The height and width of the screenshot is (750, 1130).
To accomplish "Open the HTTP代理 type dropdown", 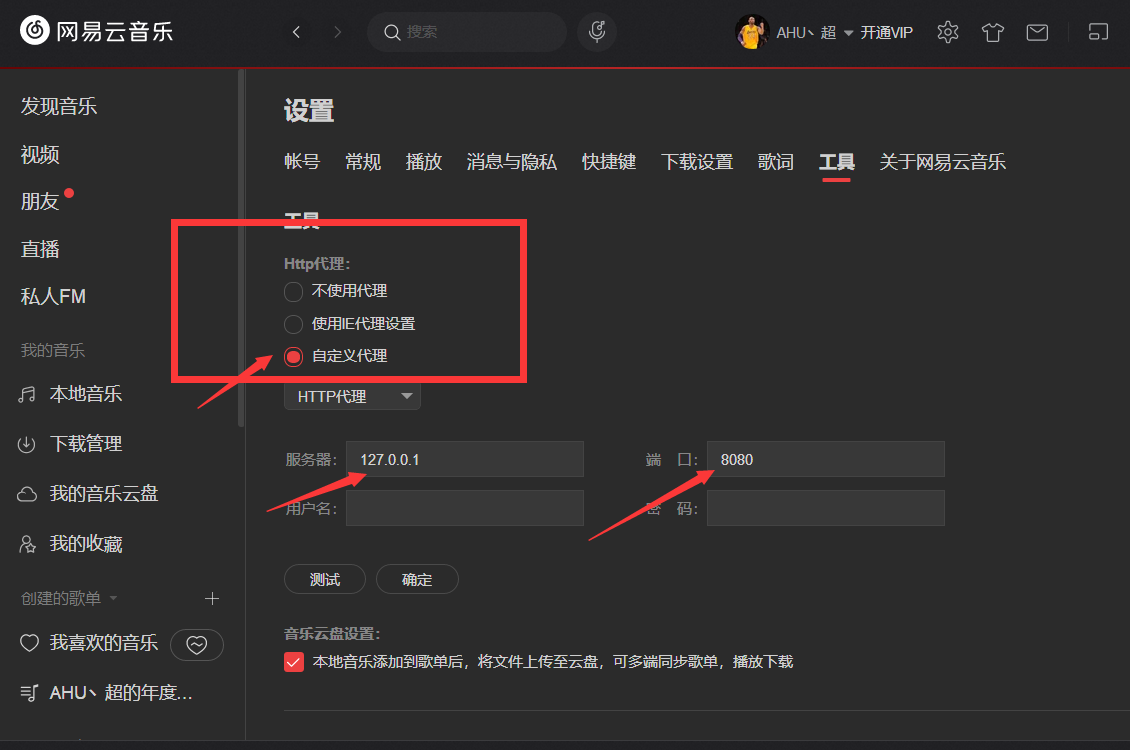I will pos(352,396).
